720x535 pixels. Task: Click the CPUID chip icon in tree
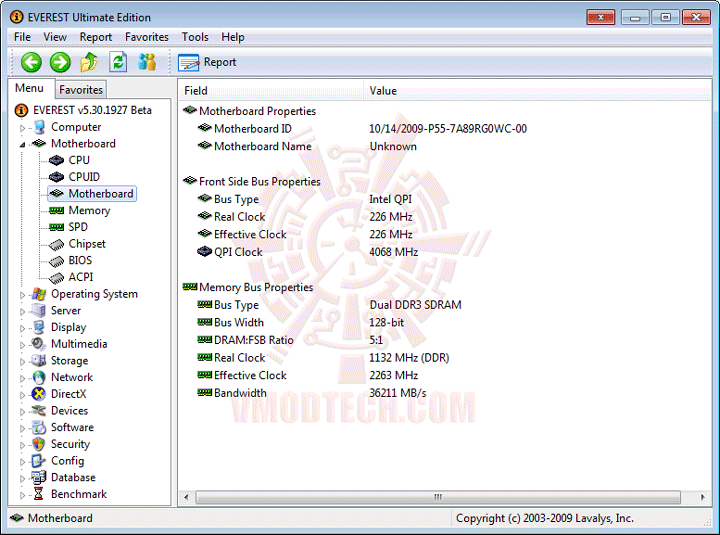click(56, 177)
